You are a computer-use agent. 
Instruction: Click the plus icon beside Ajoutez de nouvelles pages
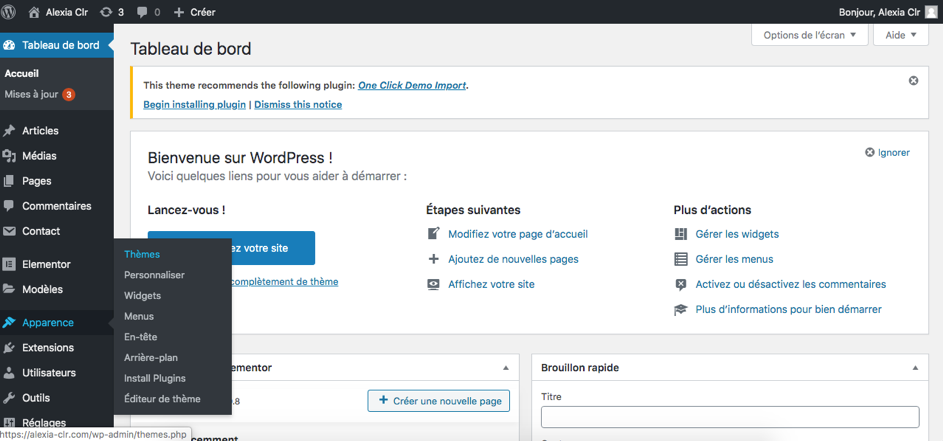pyautogui.click(x=434, y=259)
